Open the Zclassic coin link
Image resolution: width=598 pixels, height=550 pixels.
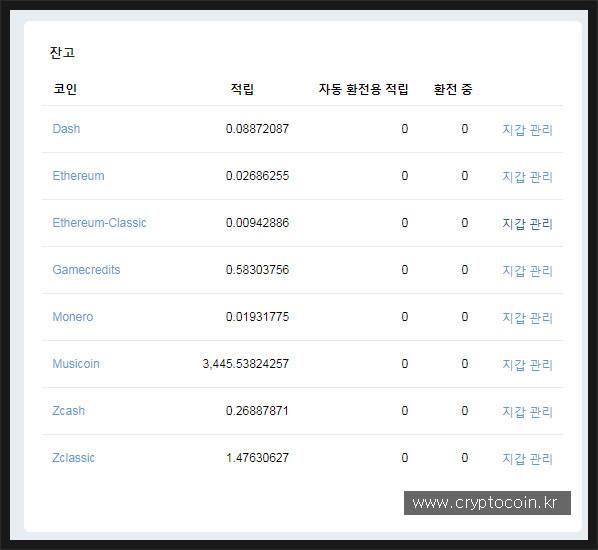[x=74, y=457]
